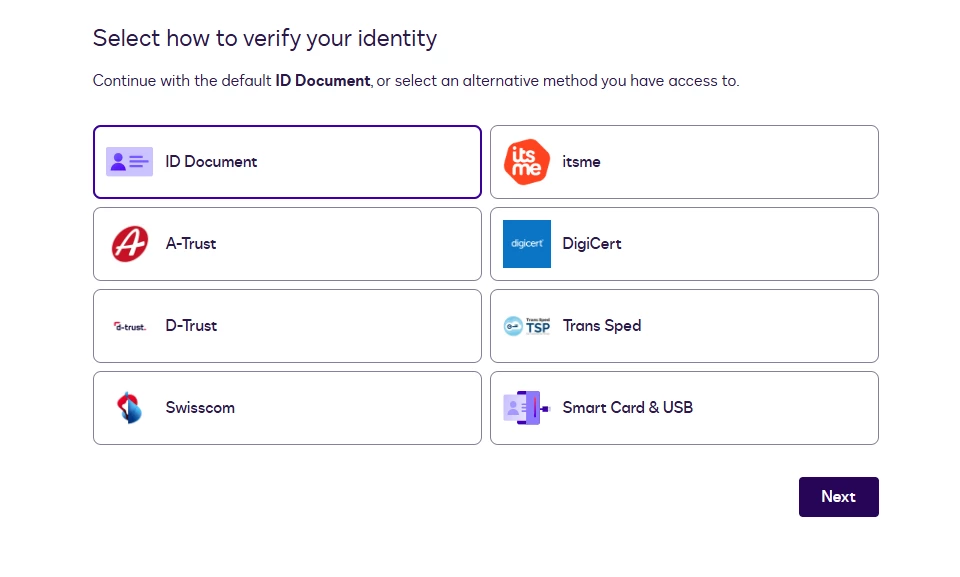The image size is (960, 577).
Task: Click bold ID Document text in description
Action: coord(323,81)
